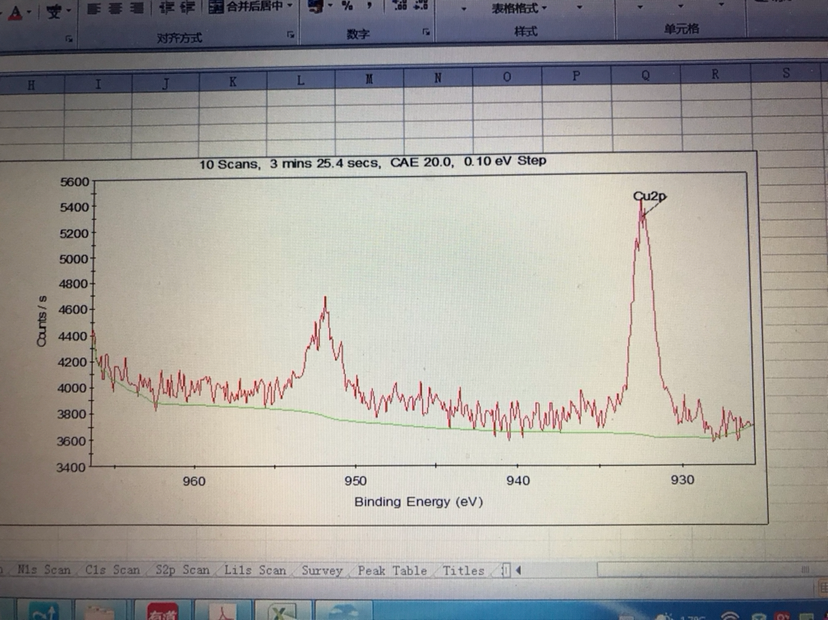The width and height of the screenshot is (828, 620).
Task: Open the Titles sheet tab
Action: click(x=464, y=570)
